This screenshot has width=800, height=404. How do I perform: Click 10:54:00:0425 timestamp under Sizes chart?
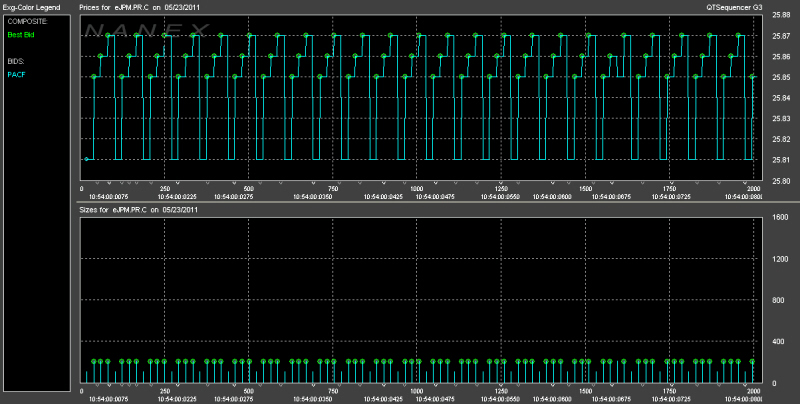point(383,399)
